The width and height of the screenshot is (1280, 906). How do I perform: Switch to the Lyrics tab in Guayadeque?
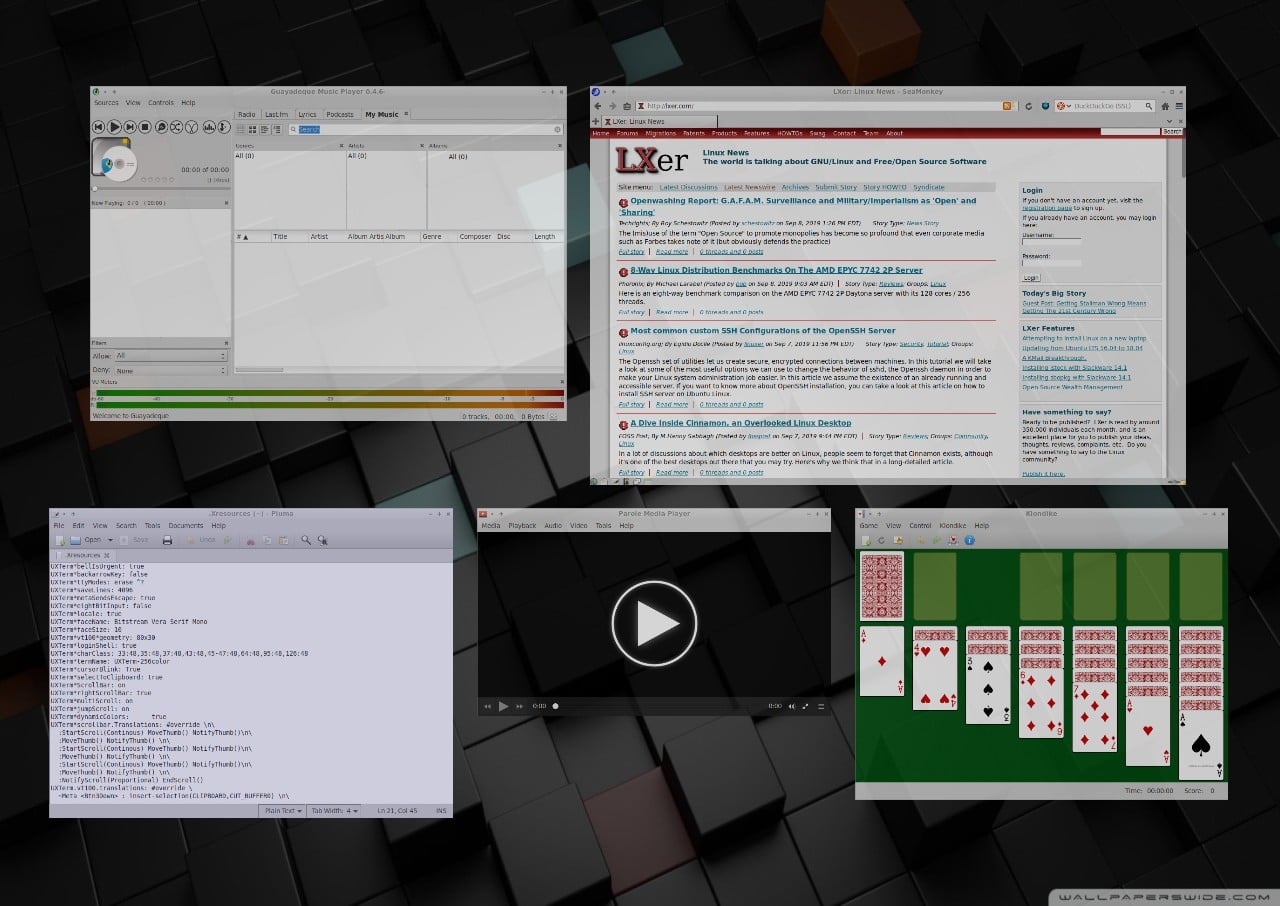306,114
